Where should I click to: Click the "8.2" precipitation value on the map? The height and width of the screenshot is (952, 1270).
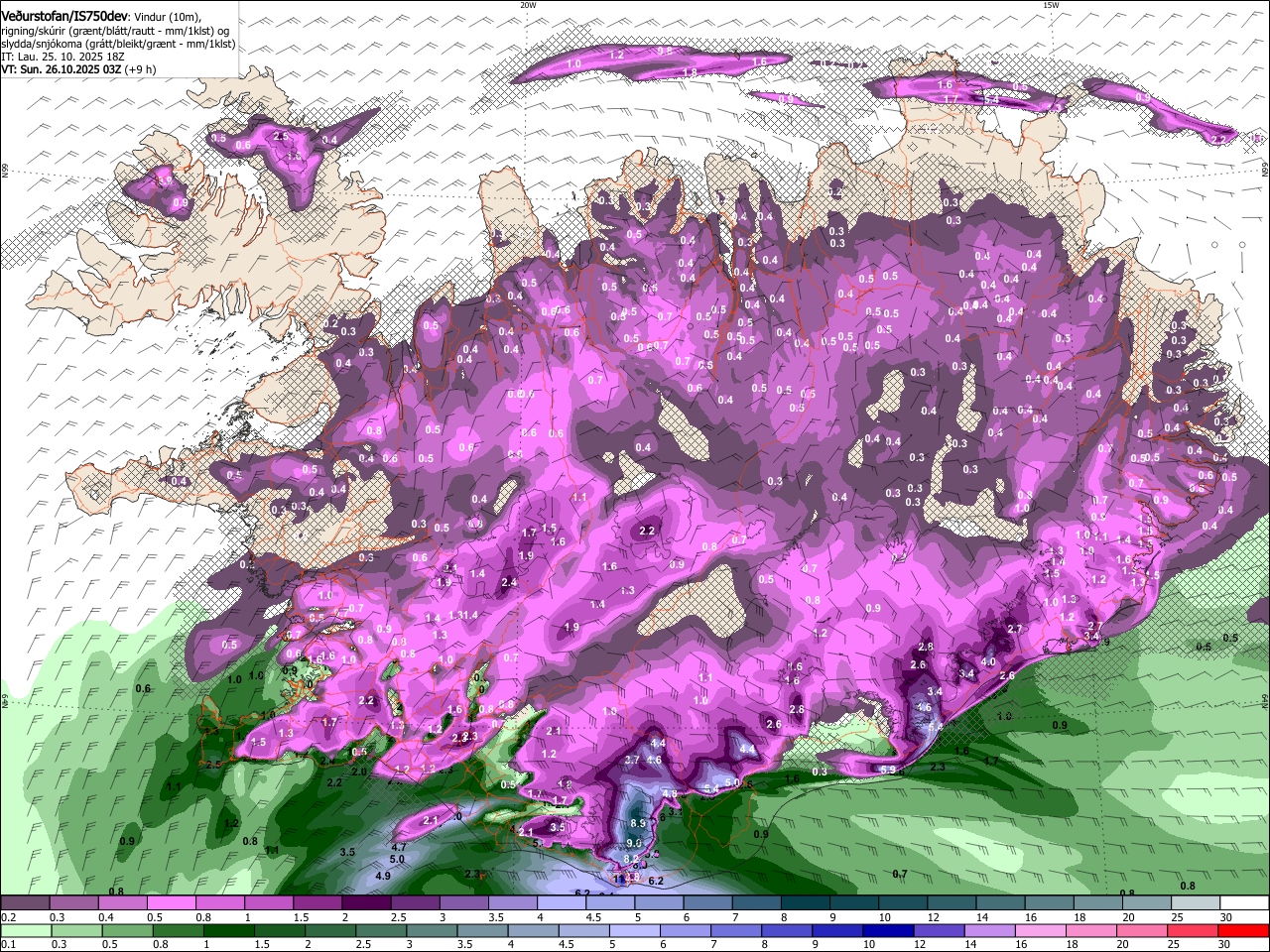[631, 859]
